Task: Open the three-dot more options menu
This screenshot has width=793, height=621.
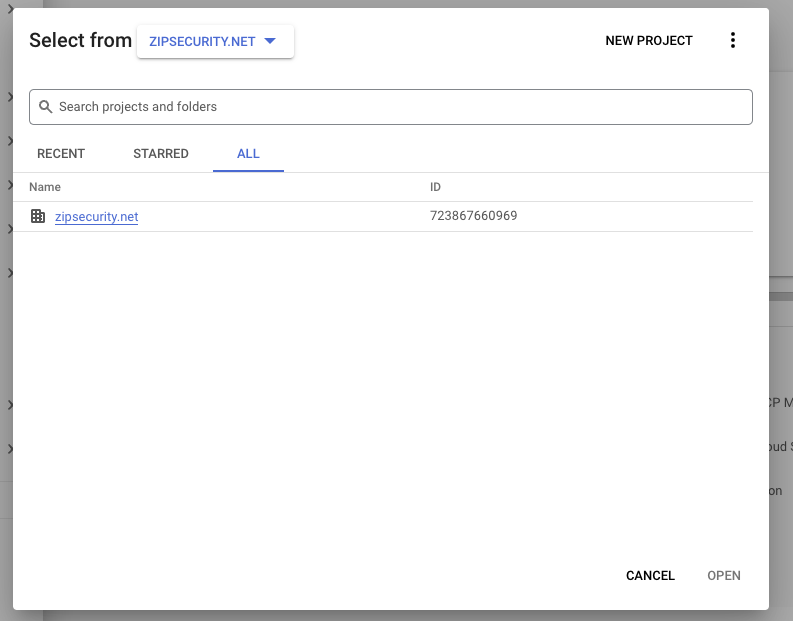Action: 732,41
